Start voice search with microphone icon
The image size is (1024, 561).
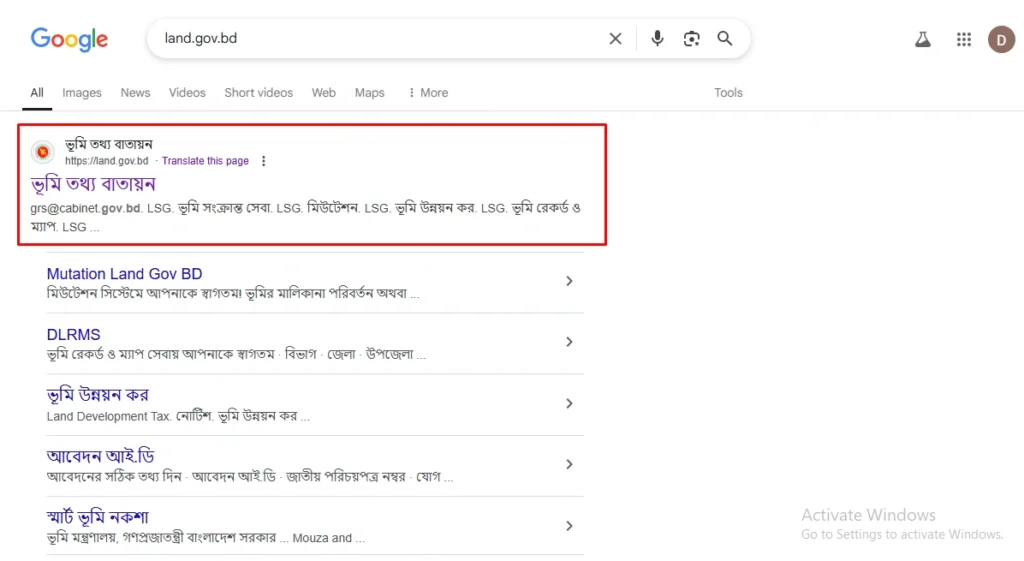[657, 39]
